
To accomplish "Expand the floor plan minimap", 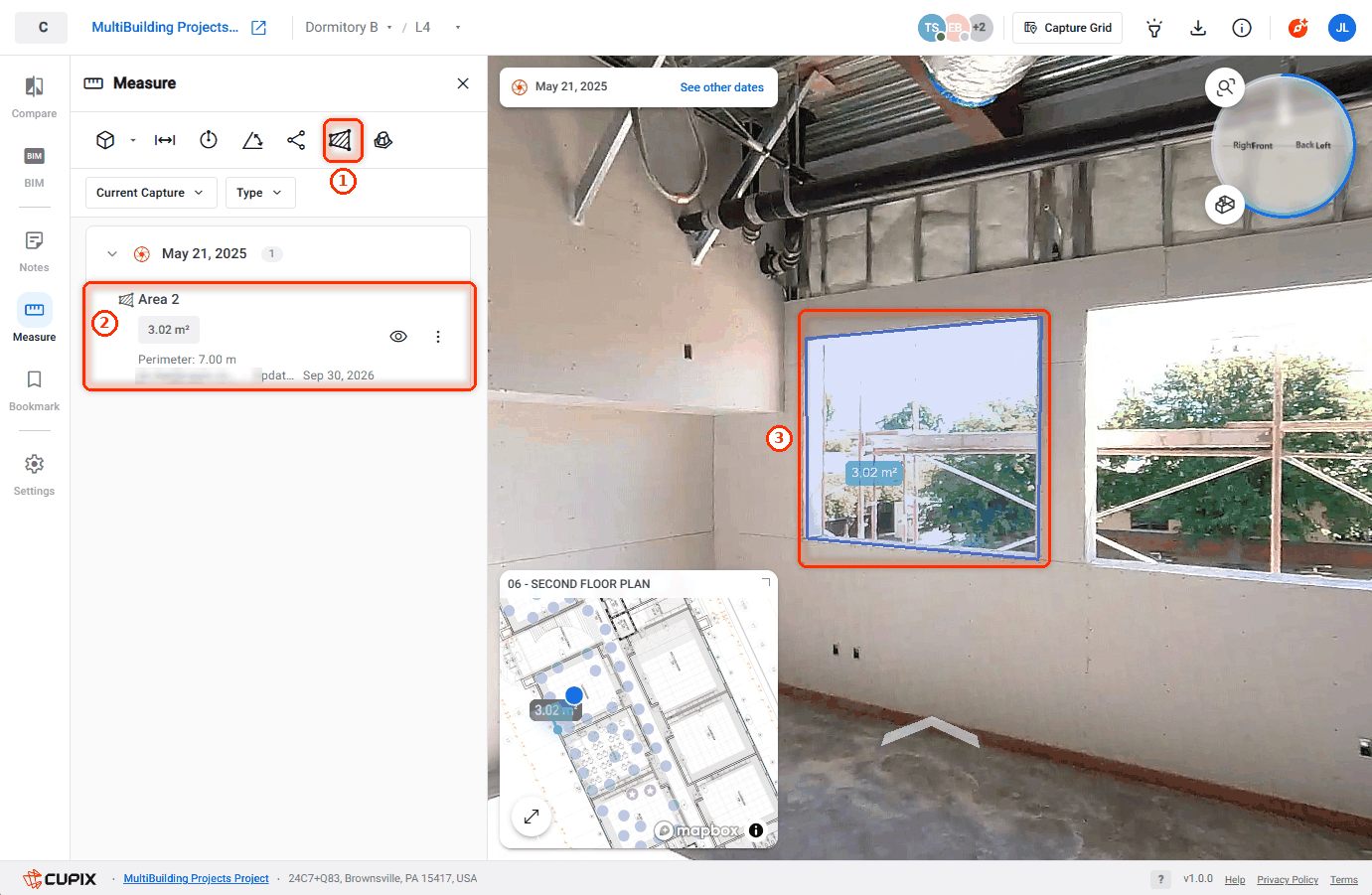I will coord(532,817).
